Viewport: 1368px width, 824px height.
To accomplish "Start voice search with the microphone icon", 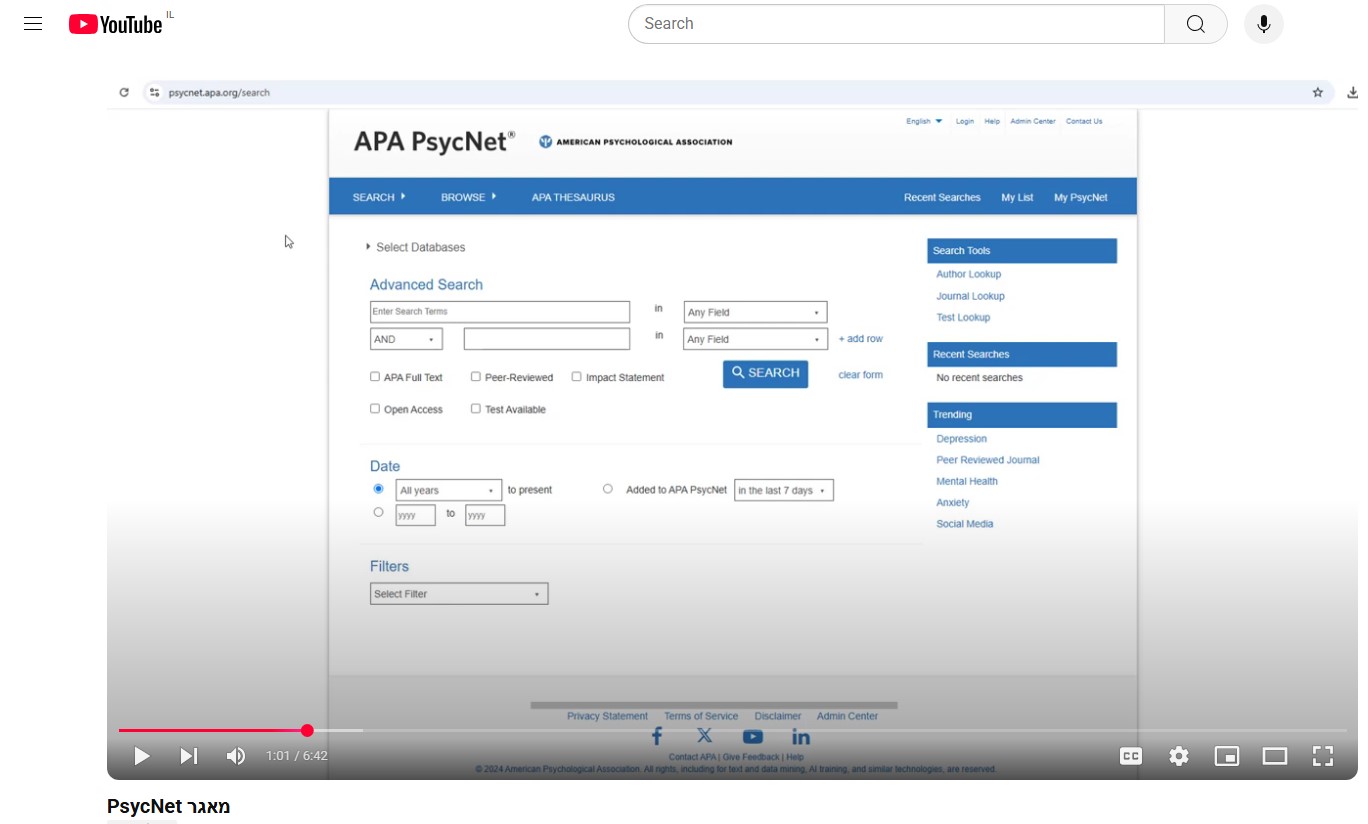I will 1264,24.
